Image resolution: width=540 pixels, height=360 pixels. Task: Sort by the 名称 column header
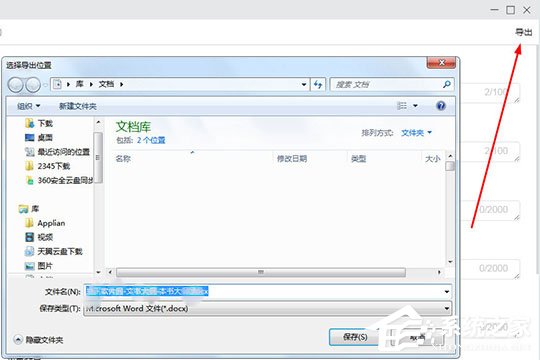pos(123,159)
